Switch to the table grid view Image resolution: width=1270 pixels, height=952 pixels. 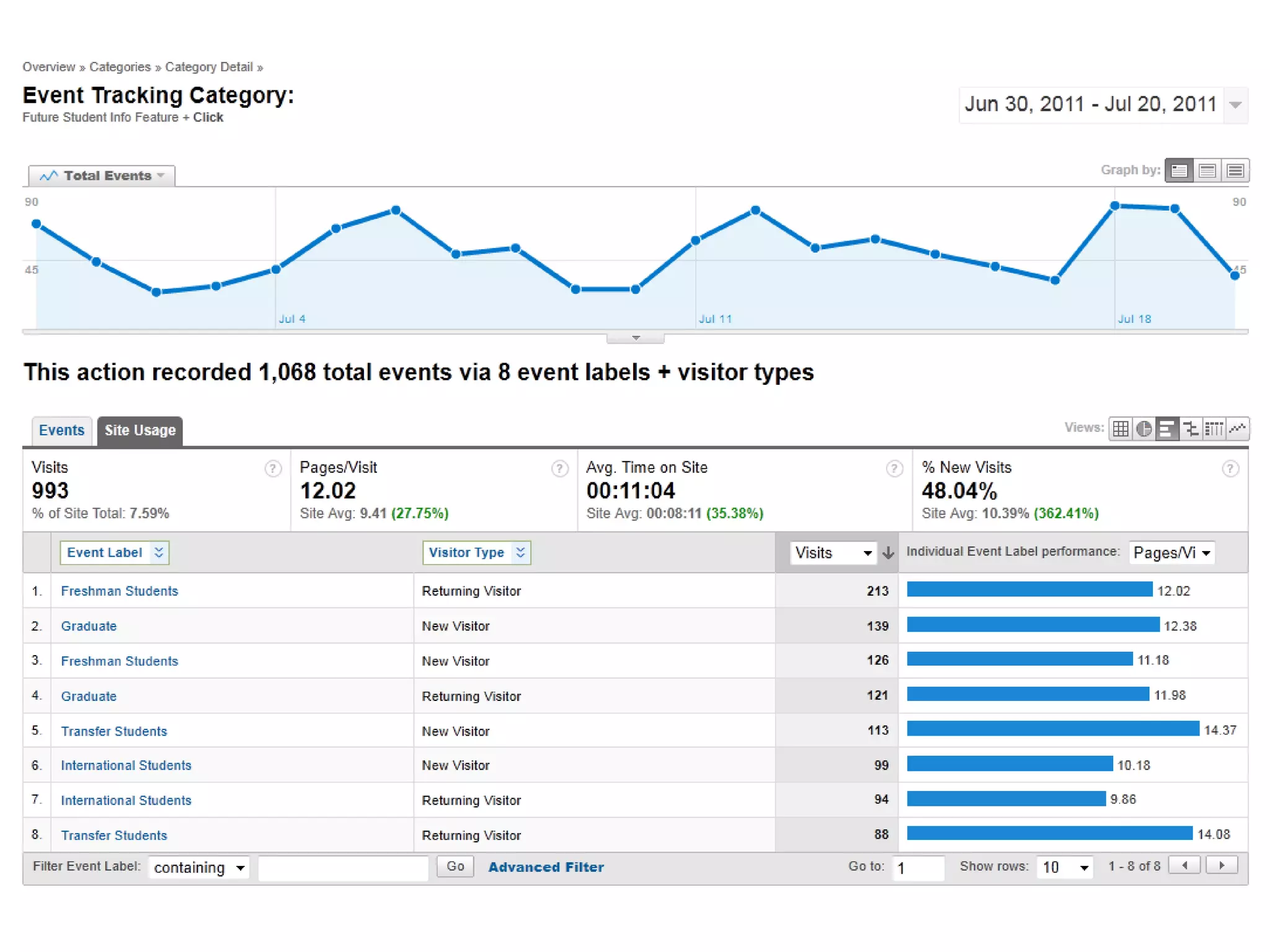1120,429
